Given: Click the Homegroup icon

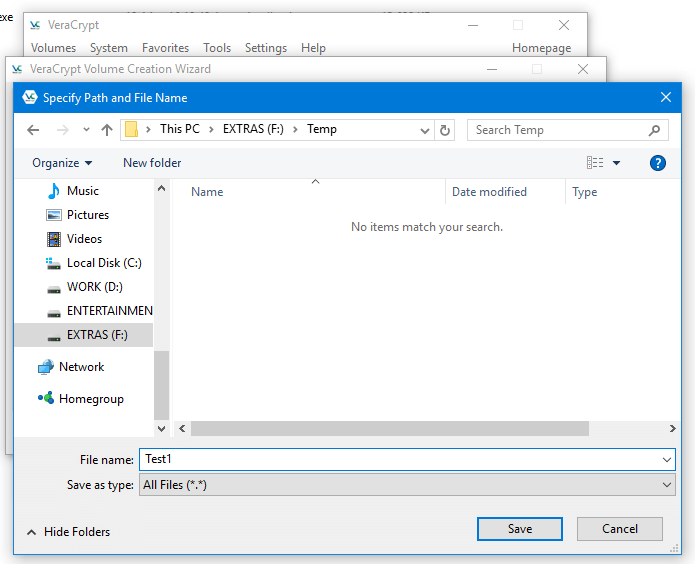Looking at the screenshot, I should click(x=46, y=398).
